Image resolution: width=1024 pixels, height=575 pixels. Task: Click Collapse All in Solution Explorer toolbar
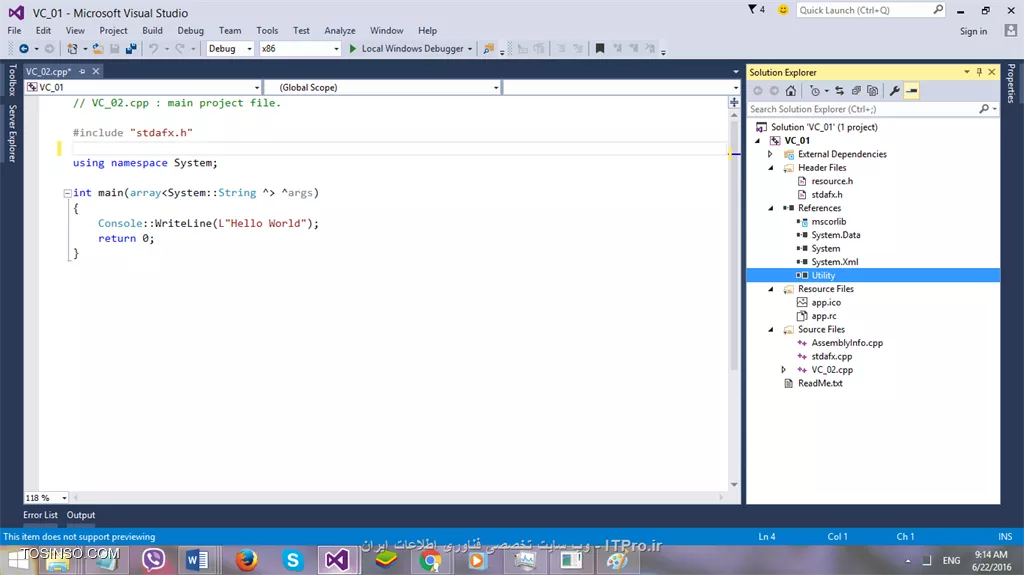point(857,91)
